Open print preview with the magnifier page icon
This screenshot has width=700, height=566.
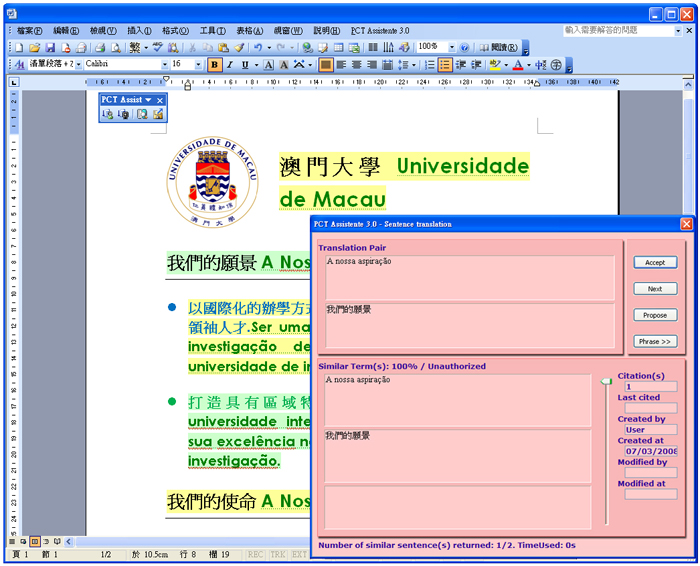(x=116, y=47)
